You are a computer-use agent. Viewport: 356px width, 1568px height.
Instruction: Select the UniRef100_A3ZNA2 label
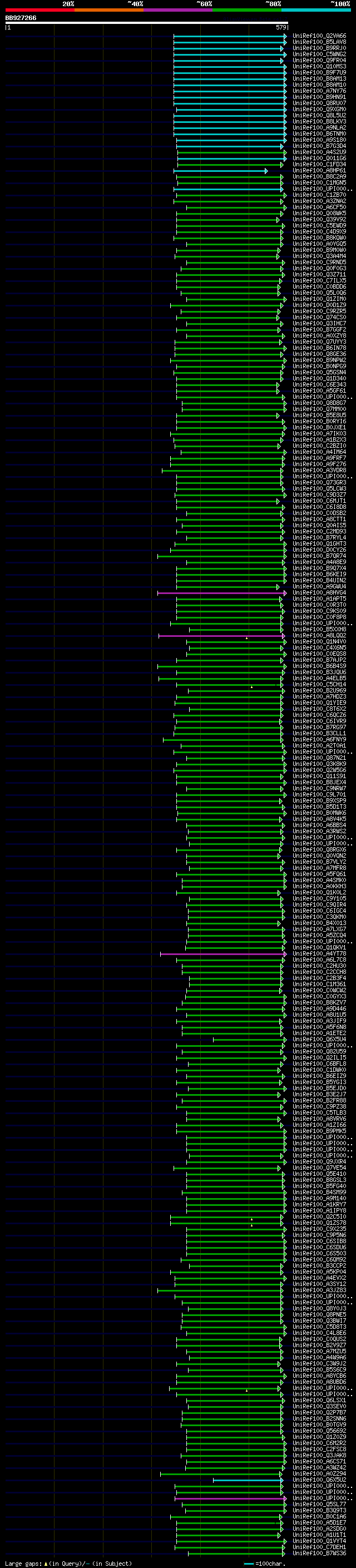[x=319, y=201]
